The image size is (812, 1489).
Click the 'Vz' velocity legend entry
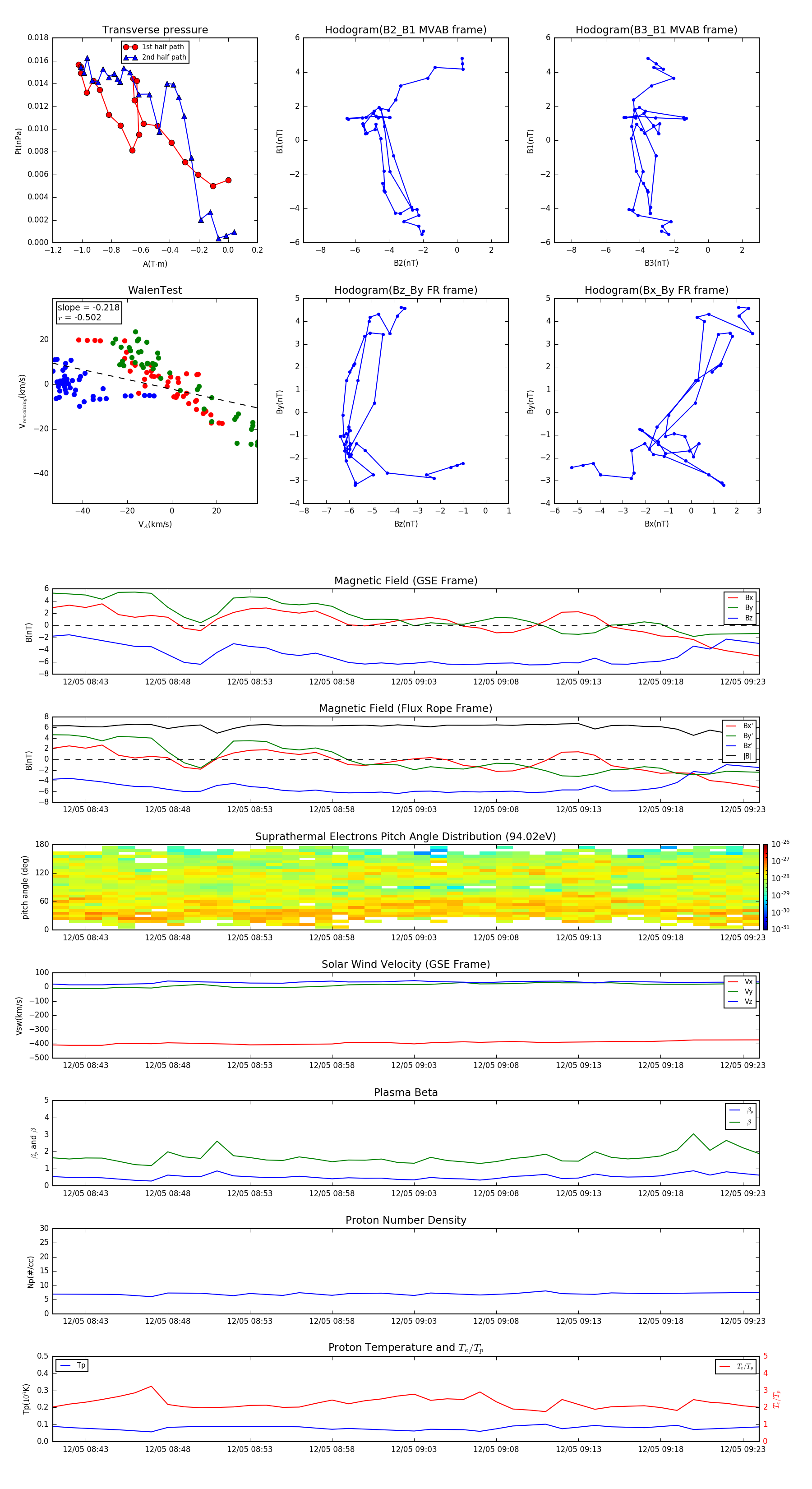(x=740, y=1002)
